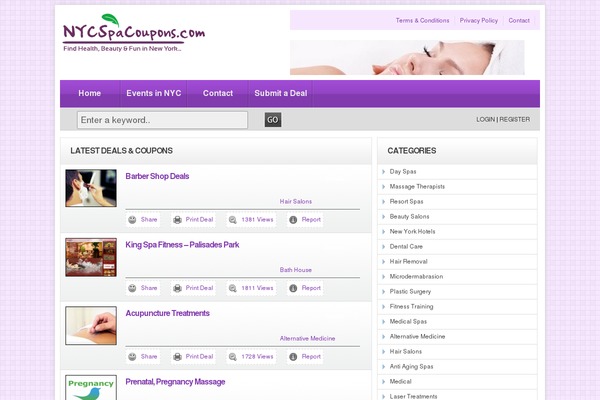
Task: Click the smiley Share icon under Barber Shop Deals
Action: (132, 220)
